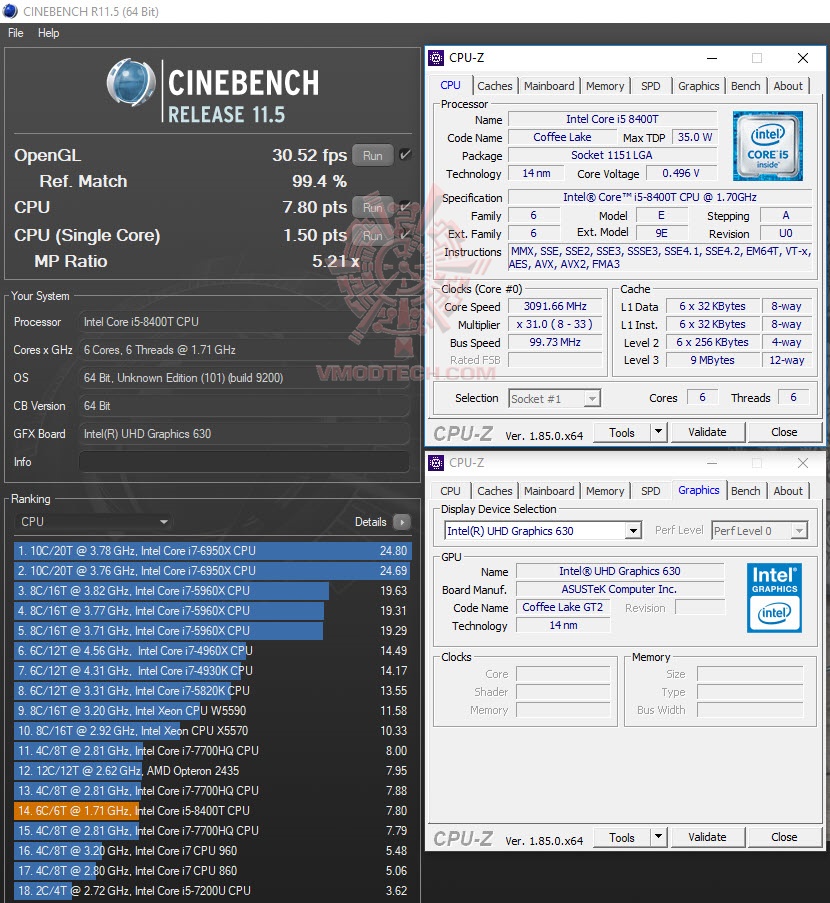Click Close button in top CPU-Z window

784,432
